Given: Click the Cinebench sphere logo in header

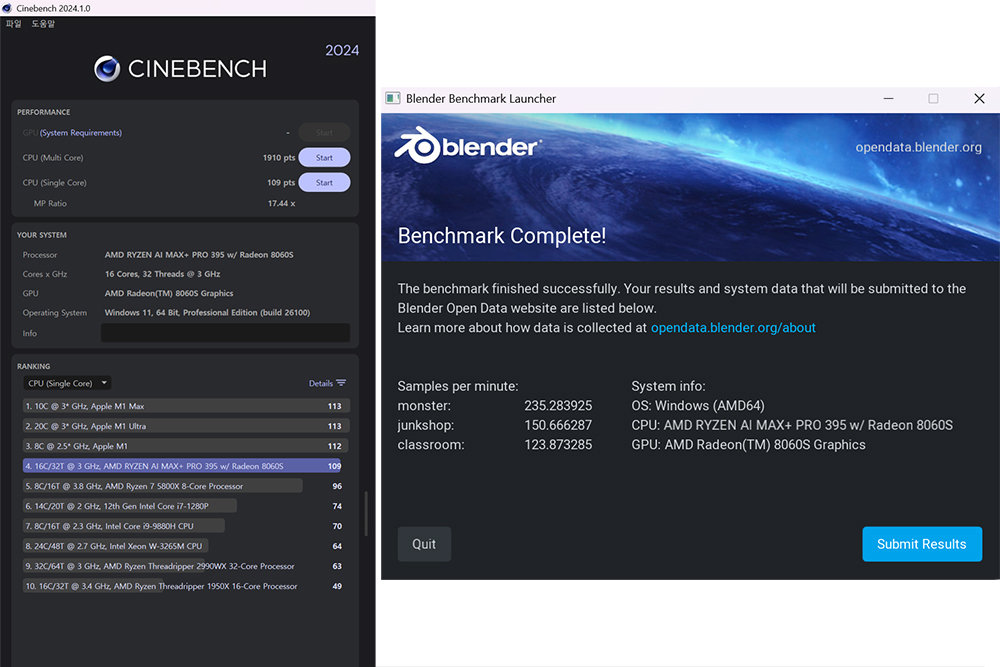Looking at the screenshot, I should [x=107, y=68].
